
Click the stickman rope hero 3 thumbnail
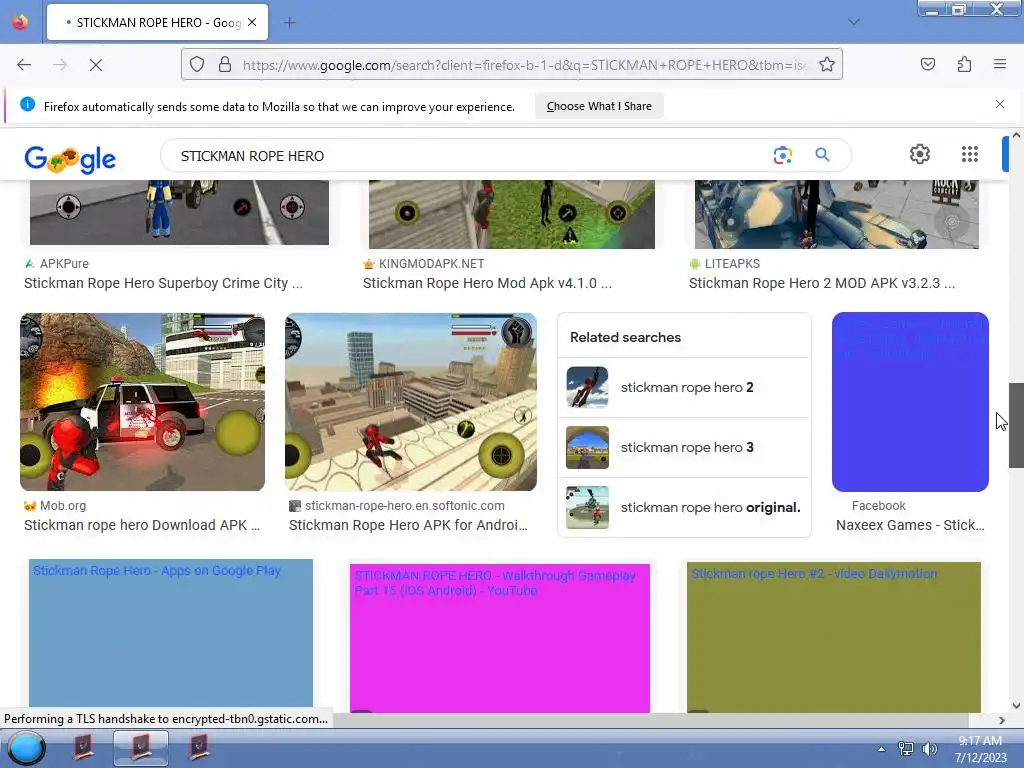(x=587, y=447)
